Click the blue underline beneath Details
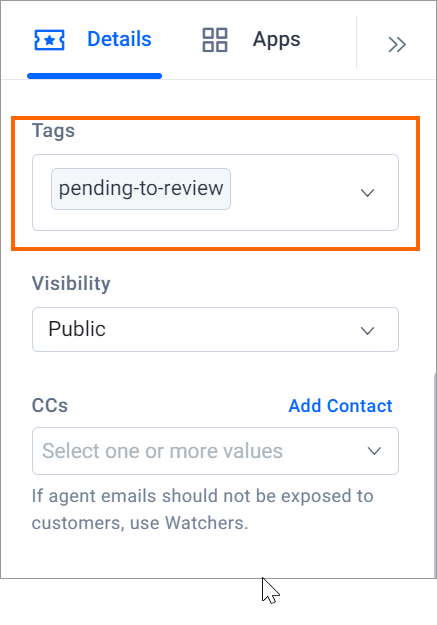The width and height of the screenshot is (437, 625). click(94, 76)
